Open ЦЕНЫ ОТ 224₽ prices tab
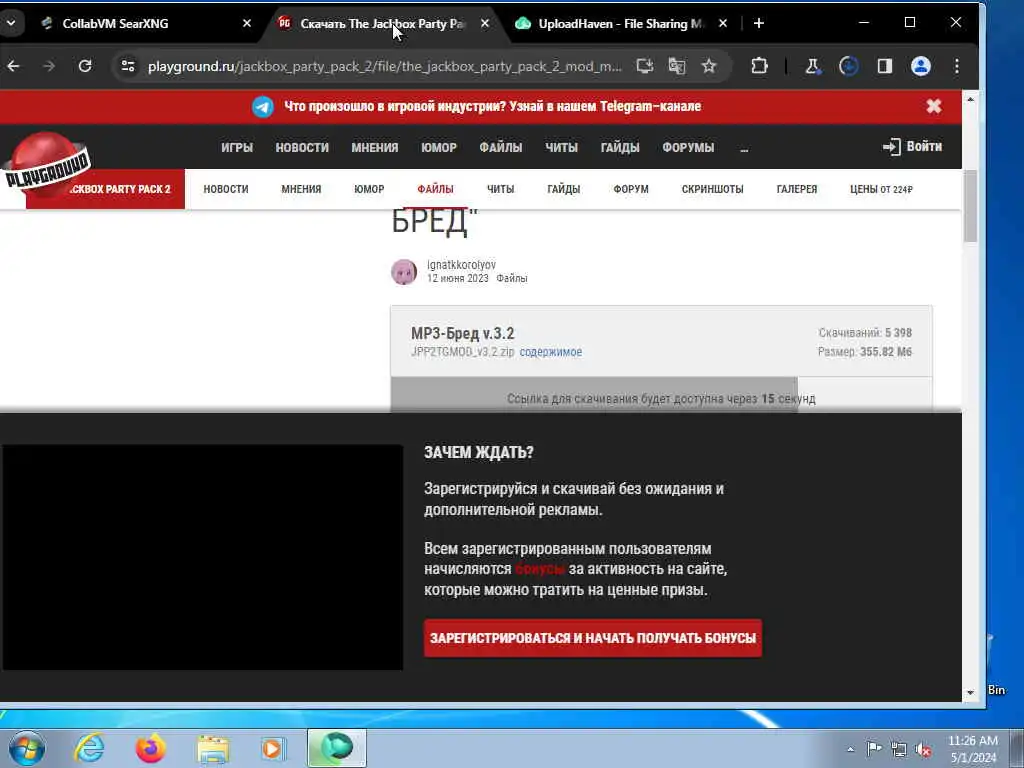The width and height of the screenshot is (1024, 768). (881, 189)
